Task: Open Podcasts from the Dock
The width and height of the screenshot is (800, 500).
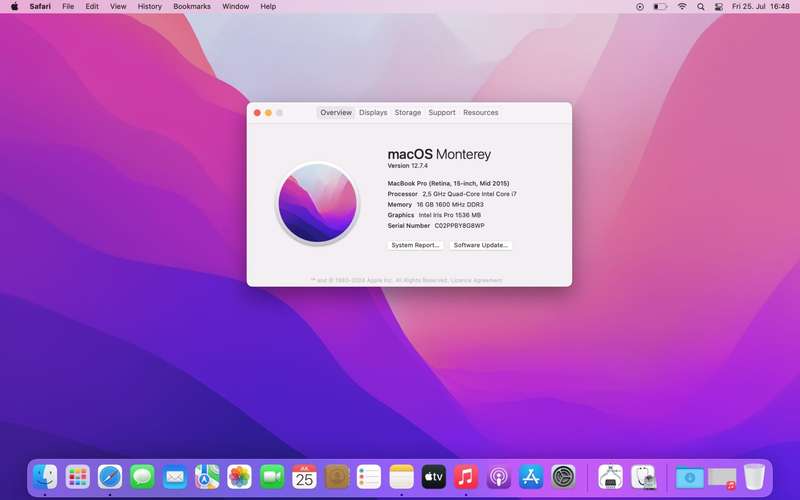Action: coord(498,477)
